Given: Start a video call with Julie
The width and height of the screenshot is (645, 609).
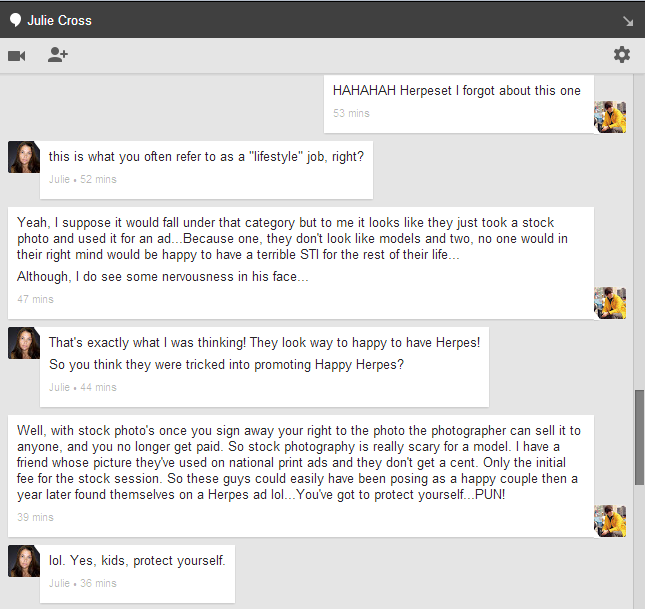Looking at the screenshot, I should tap(16, 55).
